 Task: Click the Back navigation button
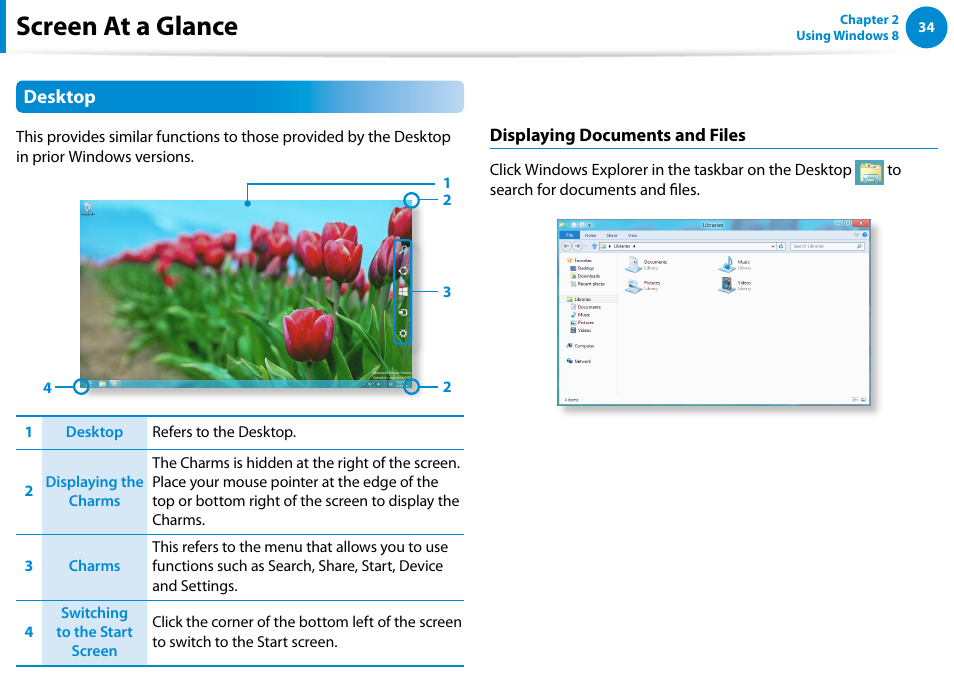tap(567, 245)
